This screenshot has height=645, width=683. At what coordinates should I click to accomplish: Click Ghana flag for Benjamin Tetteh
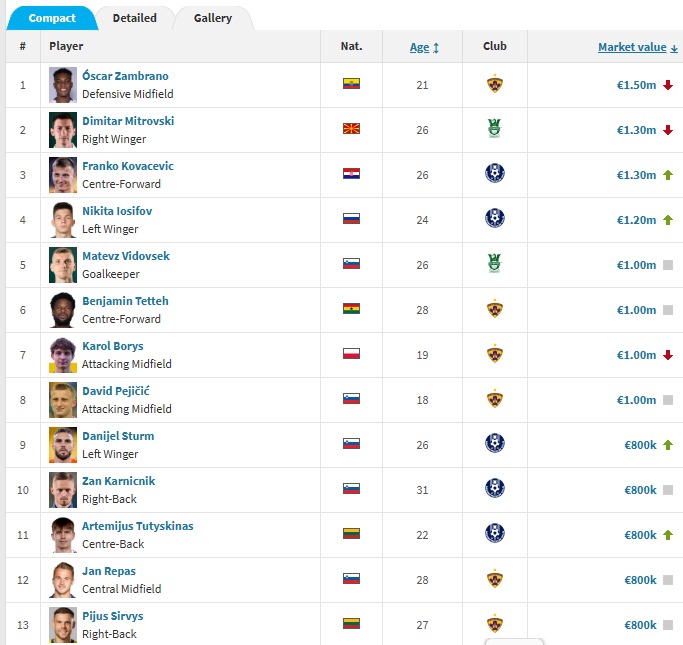351,309
